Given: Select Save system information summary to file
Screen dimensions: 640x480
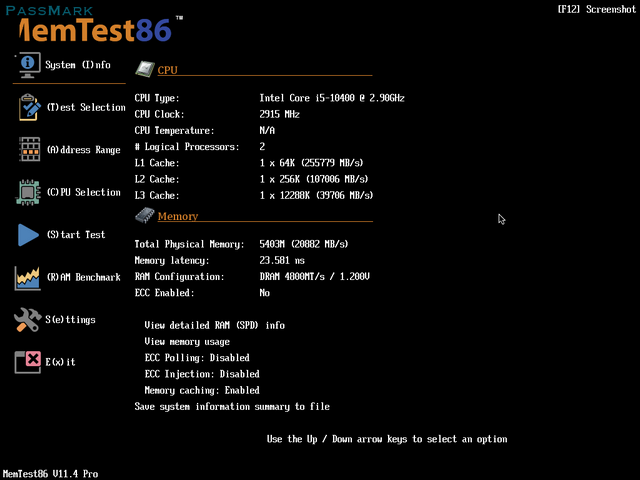Looking at the screenshot, I should coord(232,407).
